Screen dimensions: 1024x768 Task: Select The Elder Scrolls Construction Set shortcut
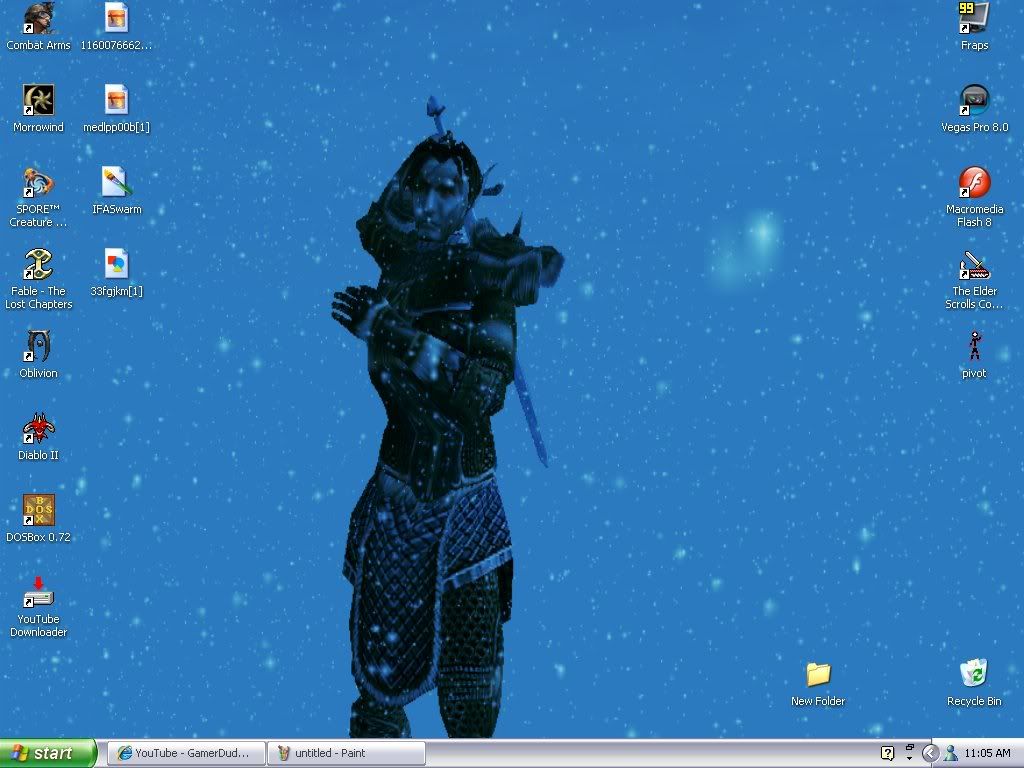pos(974,280)
